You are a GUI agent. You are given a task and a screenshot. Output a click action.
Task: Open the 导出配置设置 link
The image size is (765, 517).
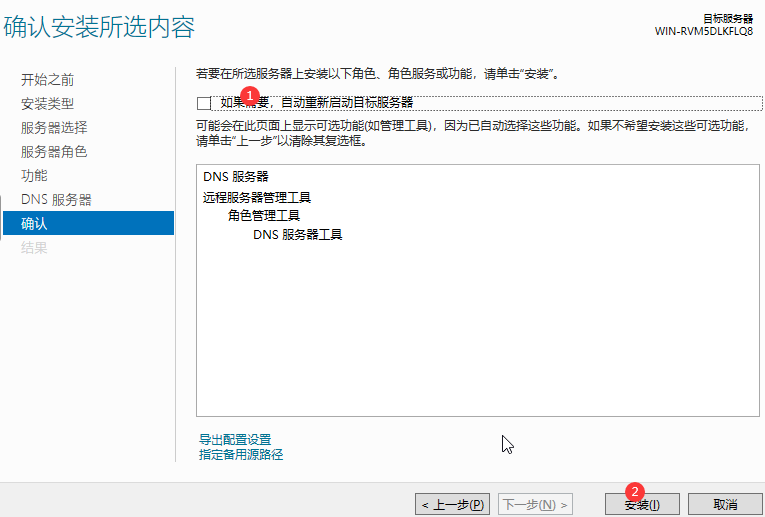point(235,440)
